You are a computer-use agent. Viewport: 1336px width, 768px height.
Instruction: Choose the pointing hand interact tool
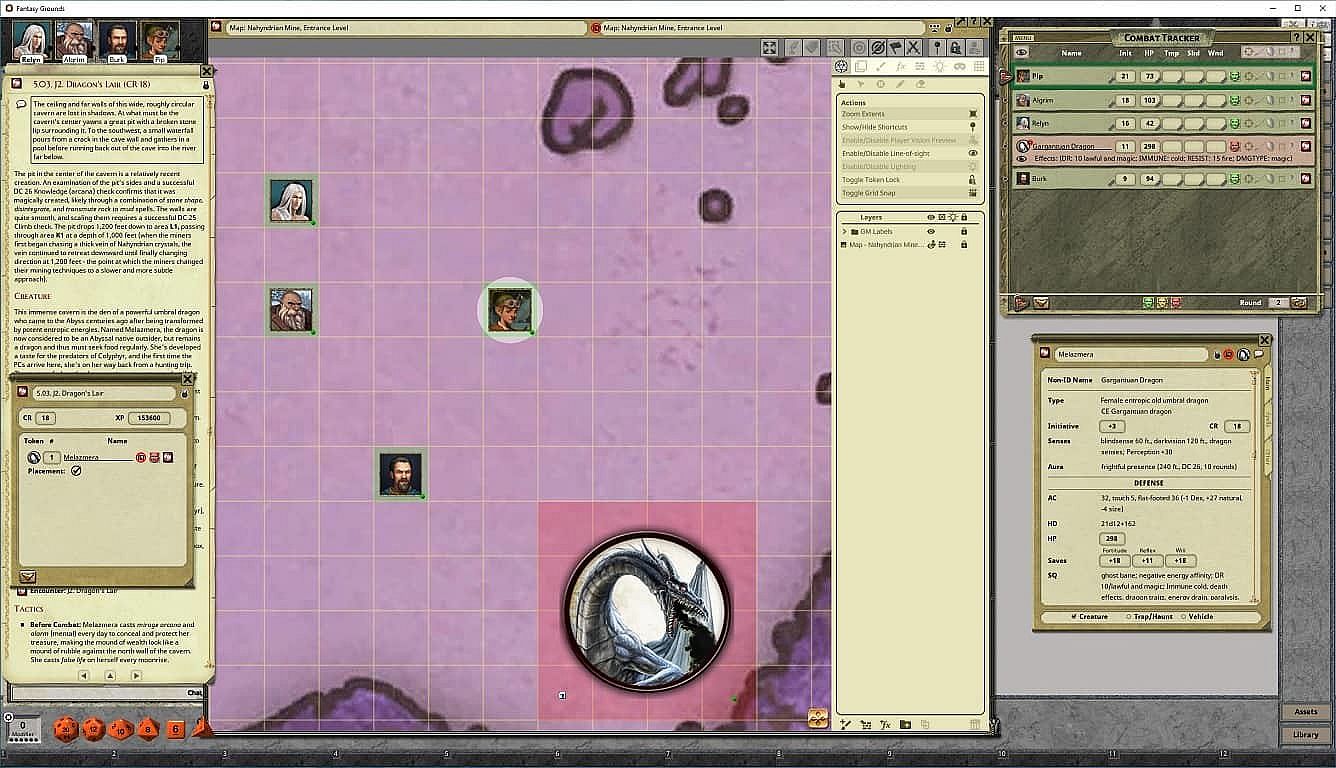coord(844,85)
